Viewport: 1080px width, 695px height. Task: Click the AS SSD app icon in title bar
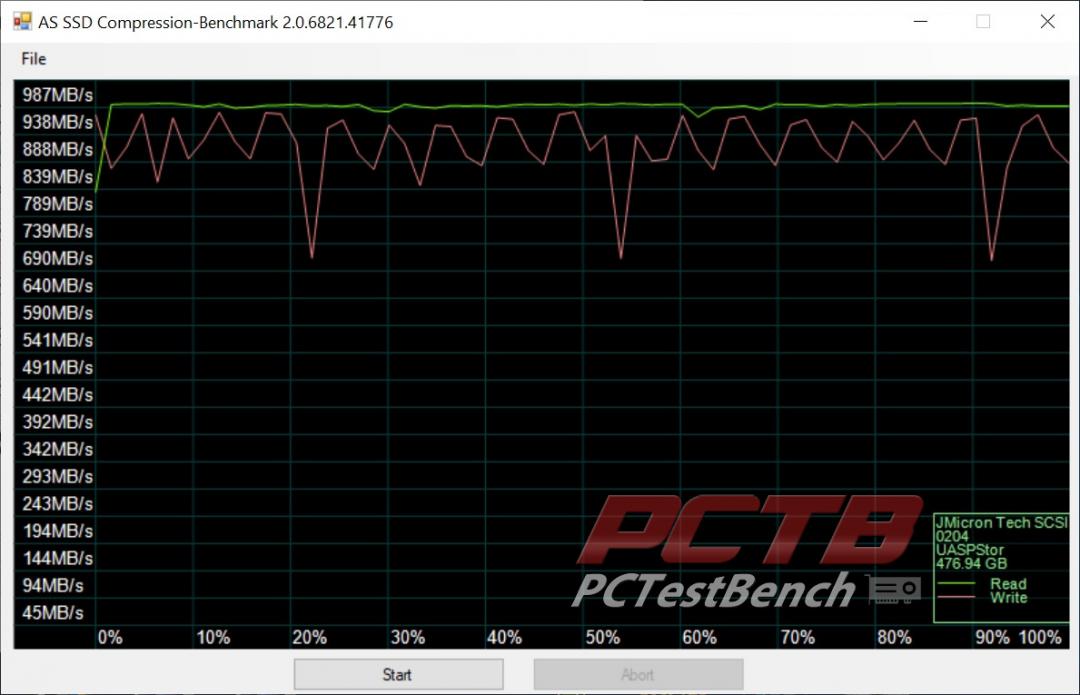point(22,21)
